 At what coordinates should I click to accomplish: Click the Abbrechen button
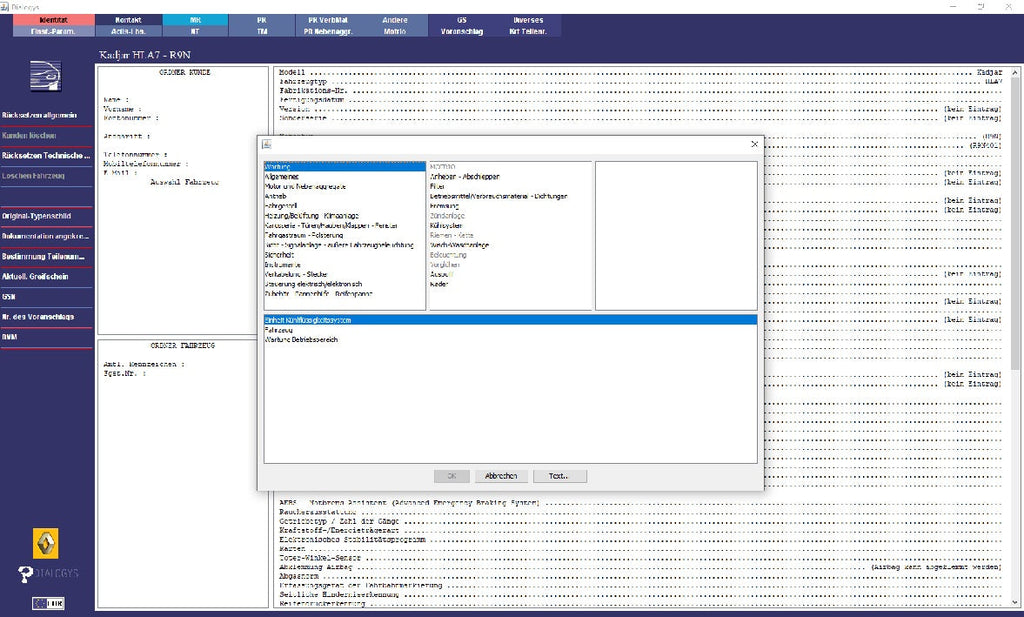pos(501,476)
